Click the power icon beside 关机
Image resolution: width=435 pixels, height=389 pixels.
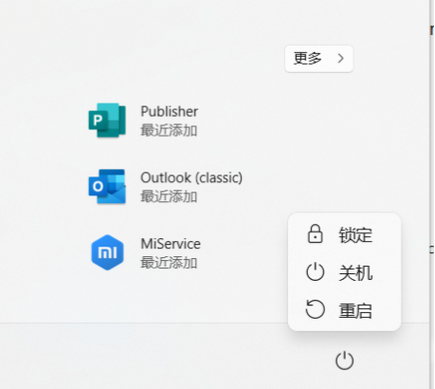[x=315, y=272]
